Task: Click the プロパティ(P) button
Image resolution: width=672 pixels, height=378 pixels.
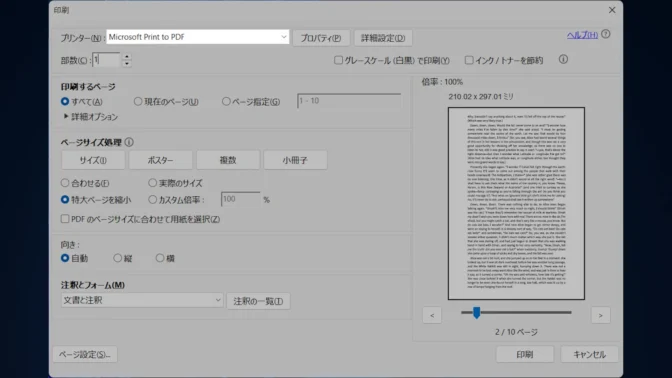Action: [x=321, y=38]
